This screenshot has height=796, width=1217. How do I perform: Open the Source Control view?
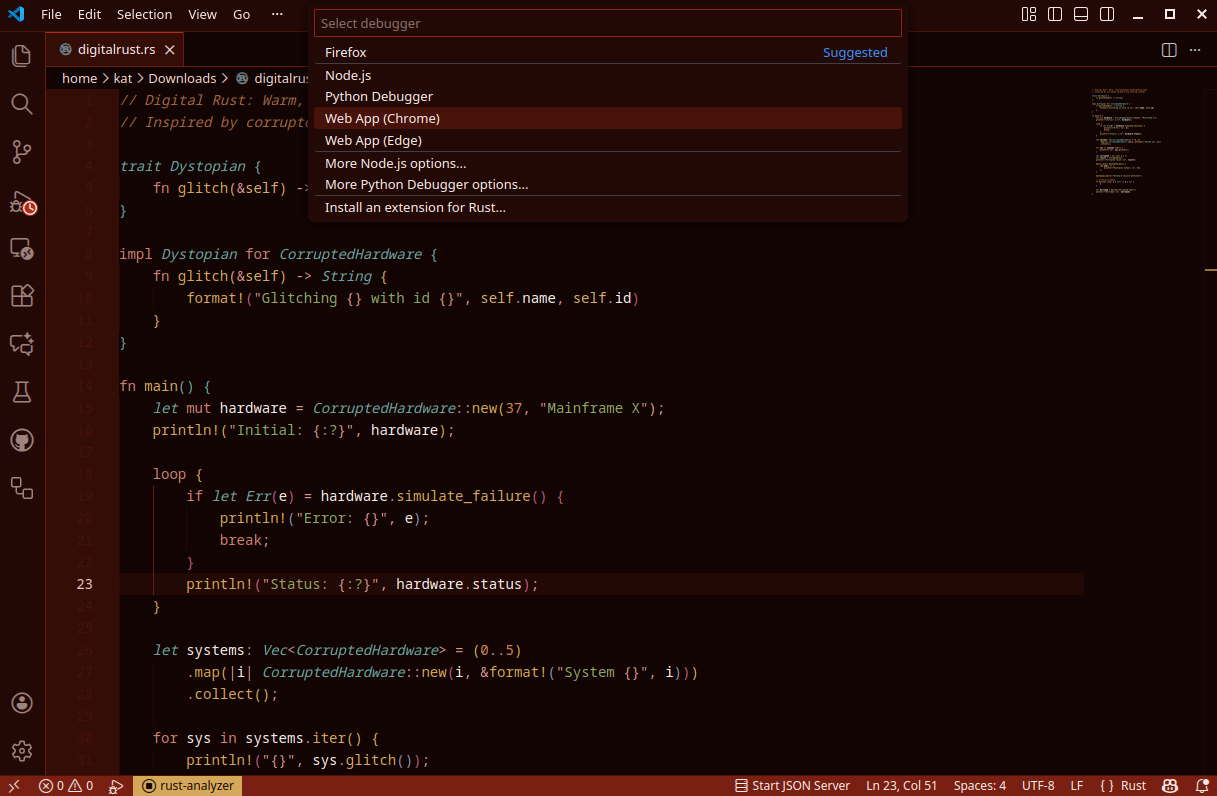tap(22, 152)
